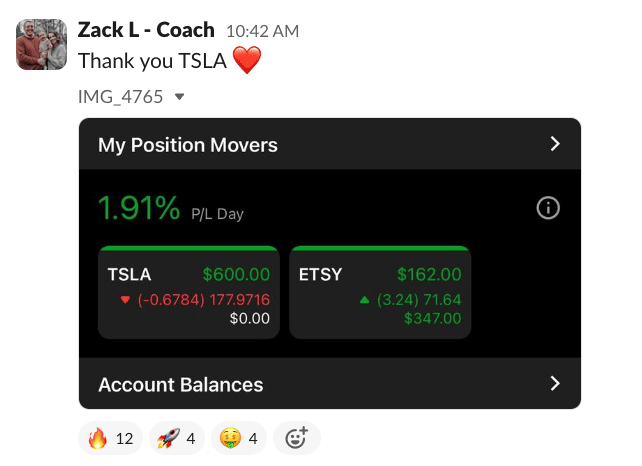
Task: Expand My Position Movers via its chevron
Action: (x=556, y=144)
